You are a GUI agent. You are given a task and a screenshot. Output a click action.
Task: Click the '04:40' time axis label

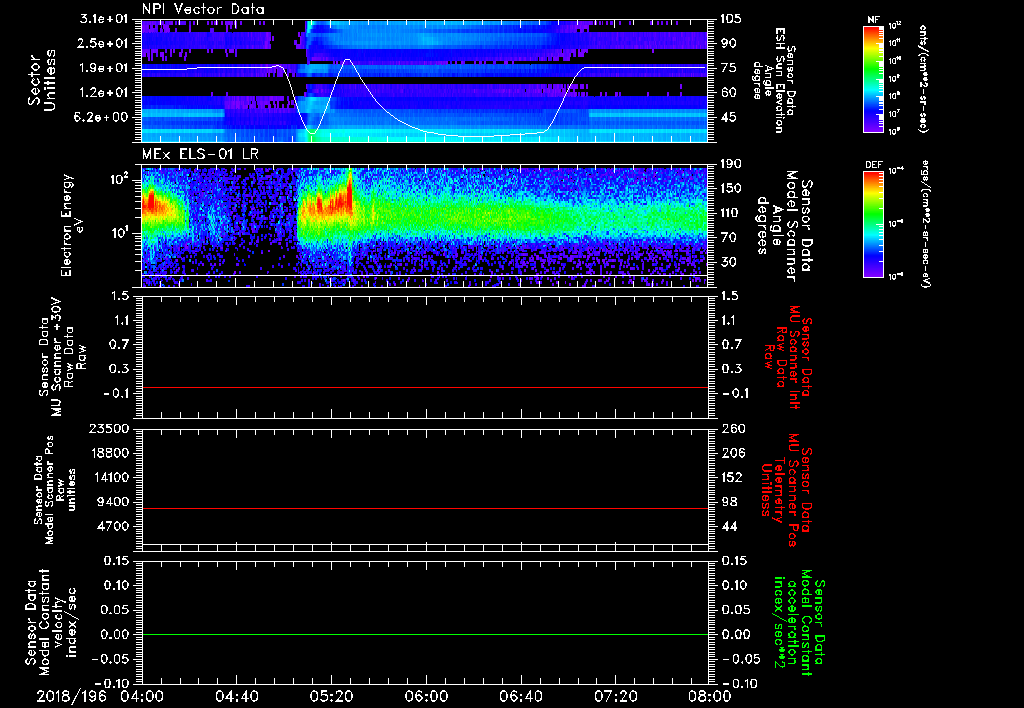pyautogui.click(x=236, y=696)
